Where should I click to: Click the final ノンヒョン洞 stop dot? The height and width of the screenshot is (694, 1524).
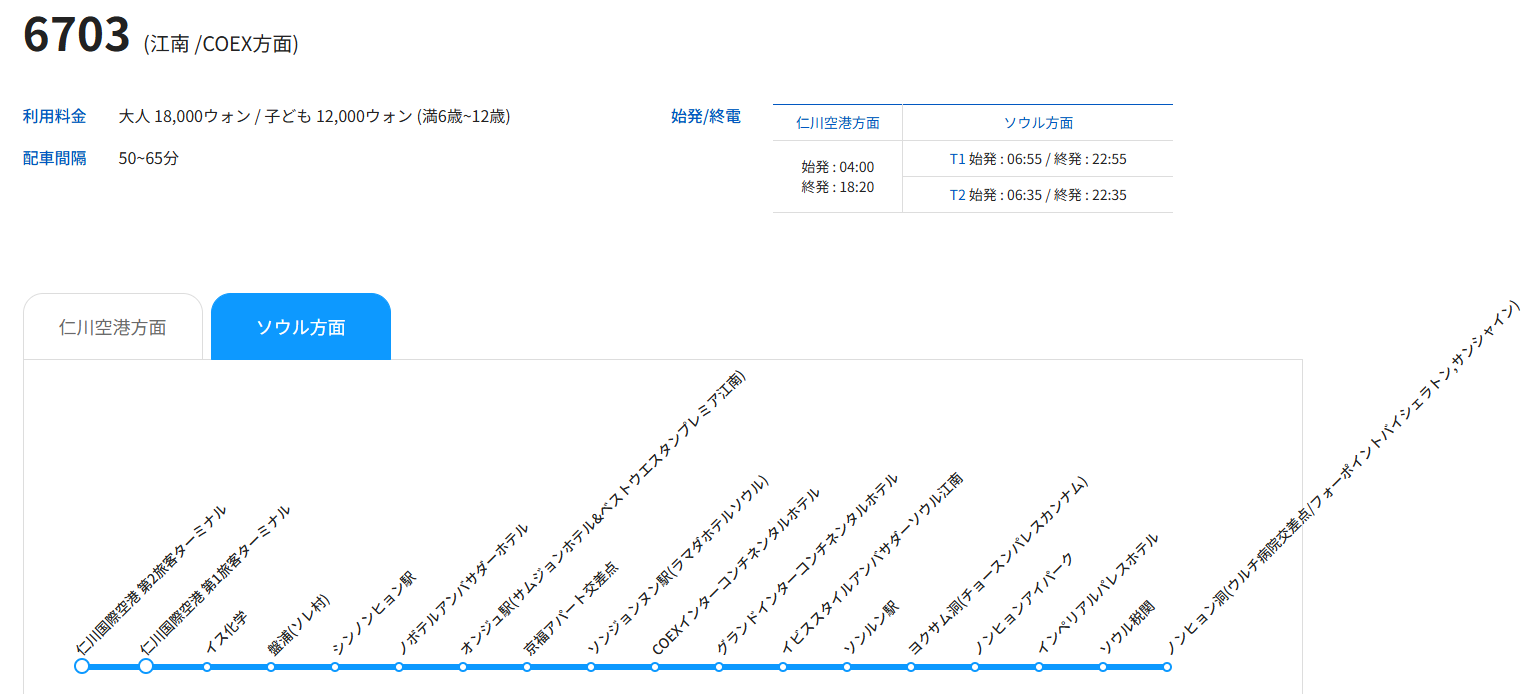[1167, 667]
